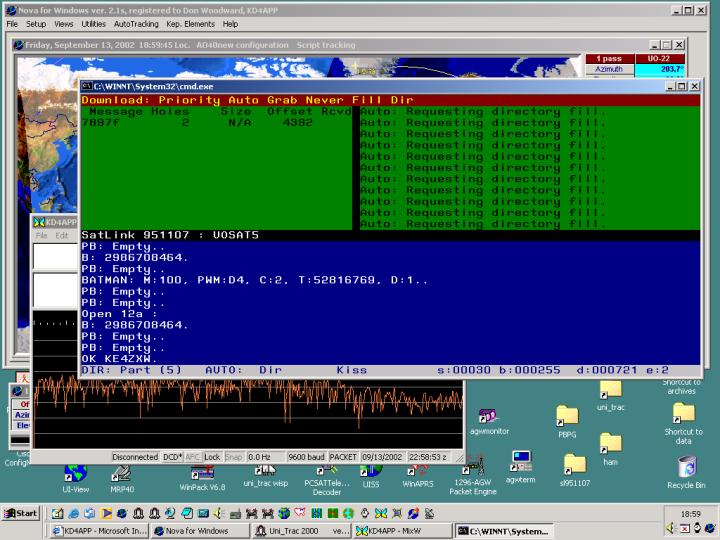Toggle the Snap button in MixW status bar
The width and height of the screenshot is (720, 540).
234,457
